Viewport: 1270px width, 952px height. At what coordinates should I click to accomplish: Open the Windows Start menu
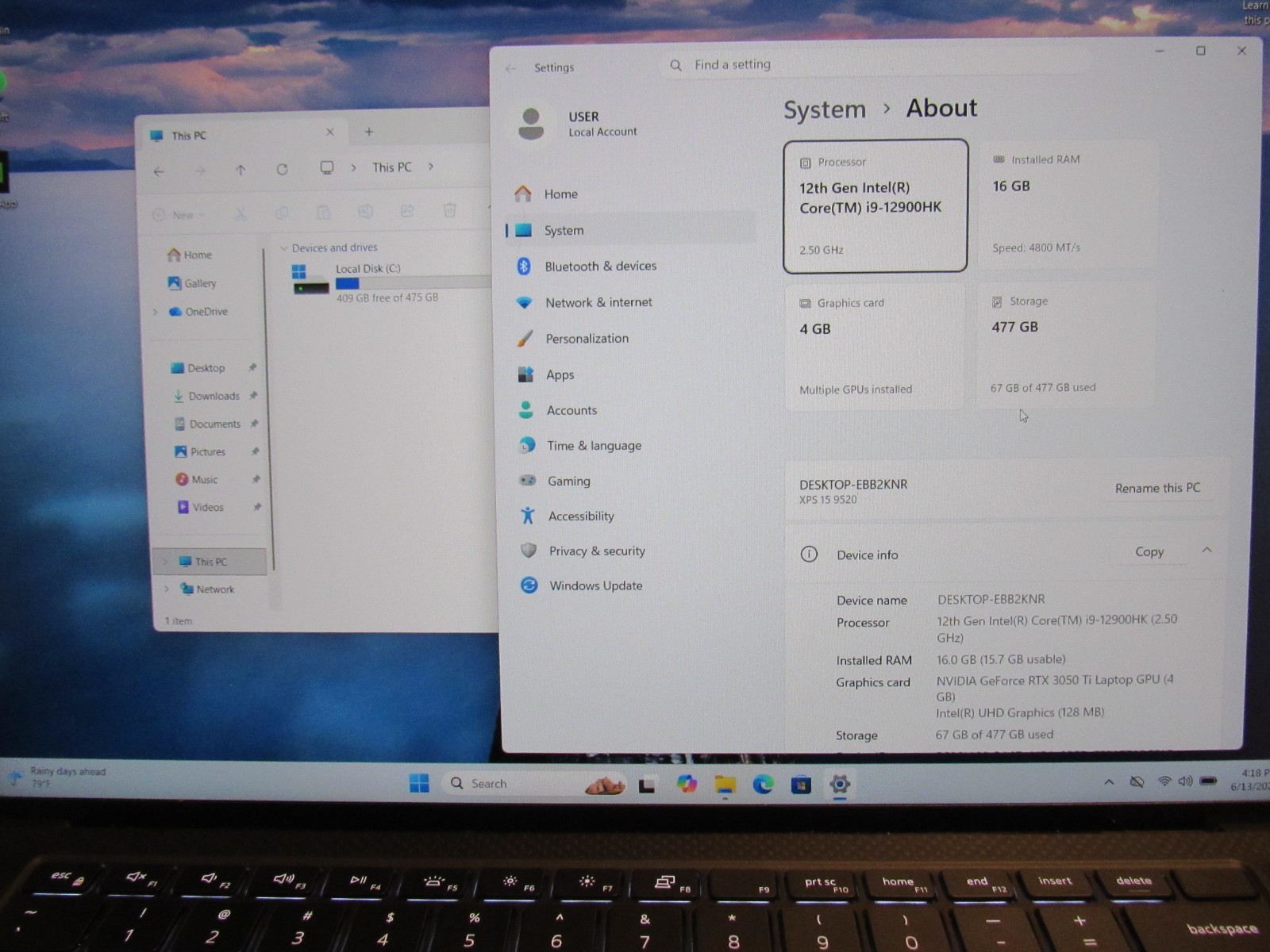click(x=419, y=784)
